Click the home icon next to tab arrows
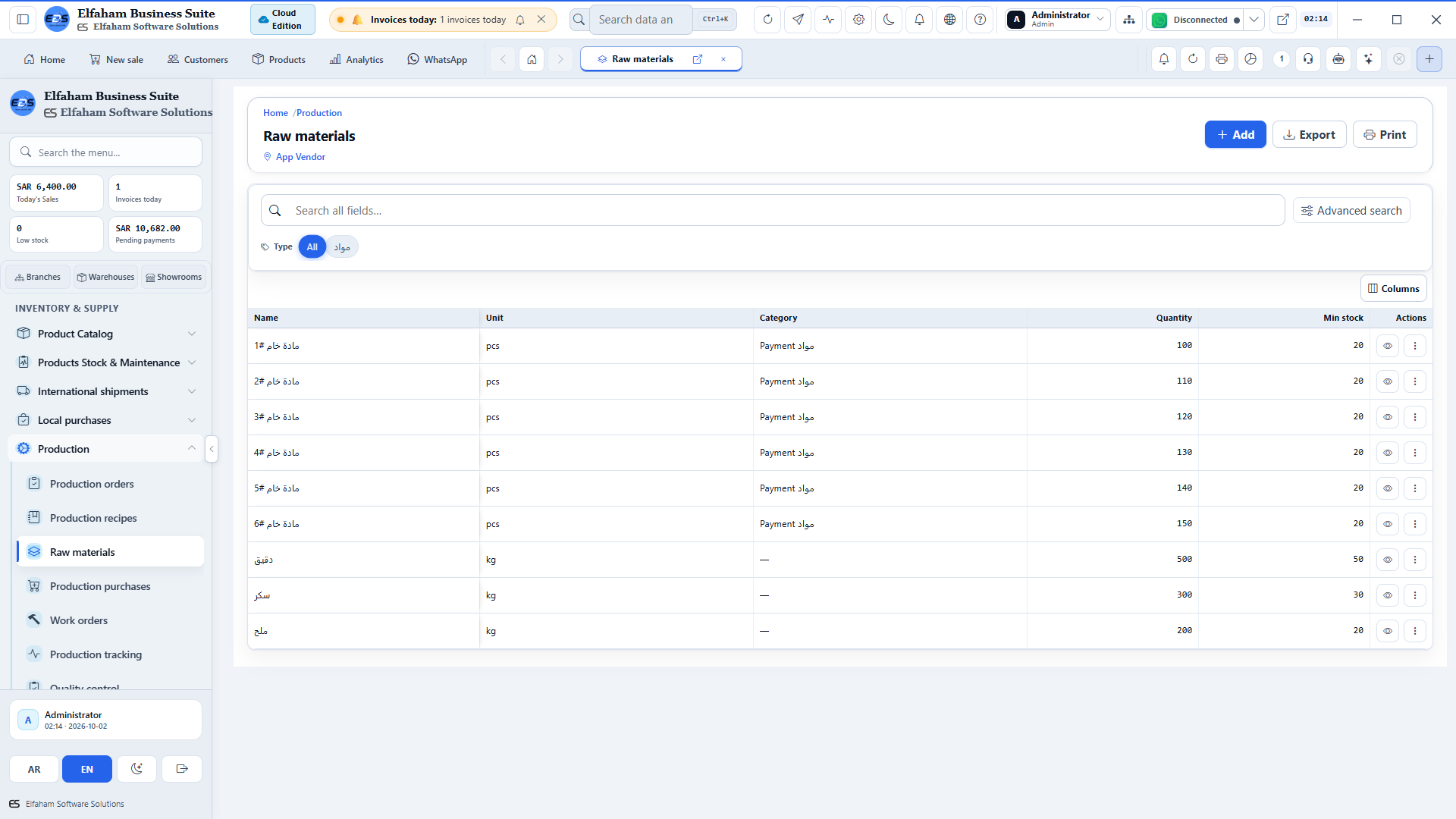Viewport: 1456px width, 819px height. (x=532, y=59)
